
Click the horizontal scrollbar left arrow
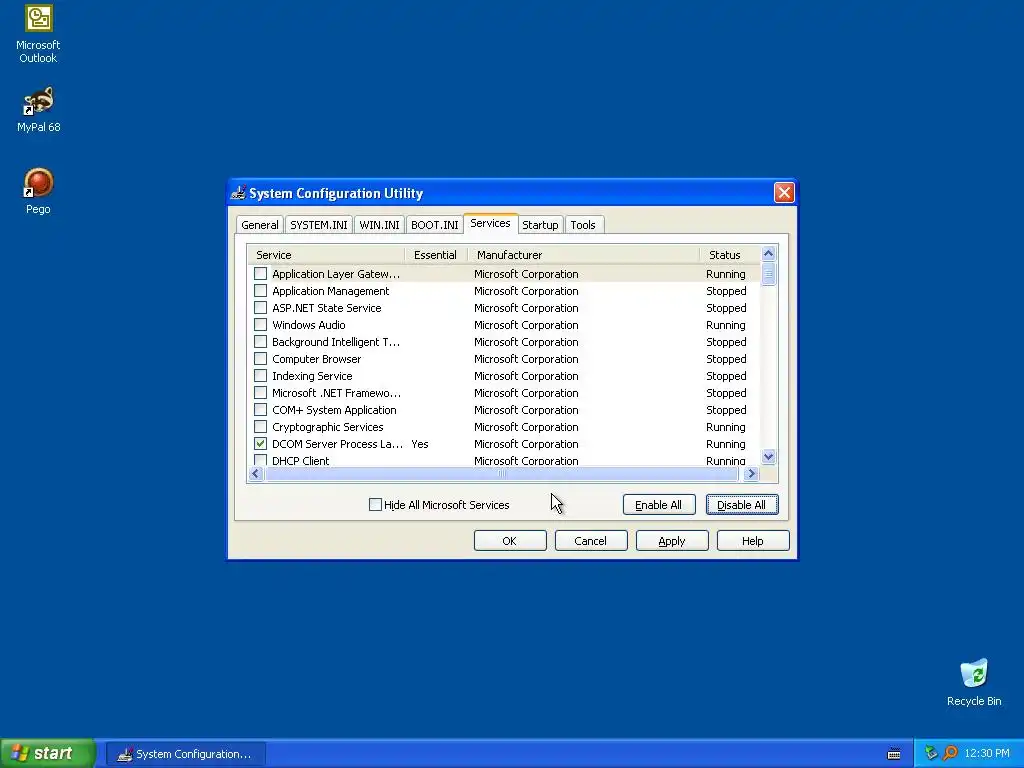pyautogui.click(x=256, y=473)
